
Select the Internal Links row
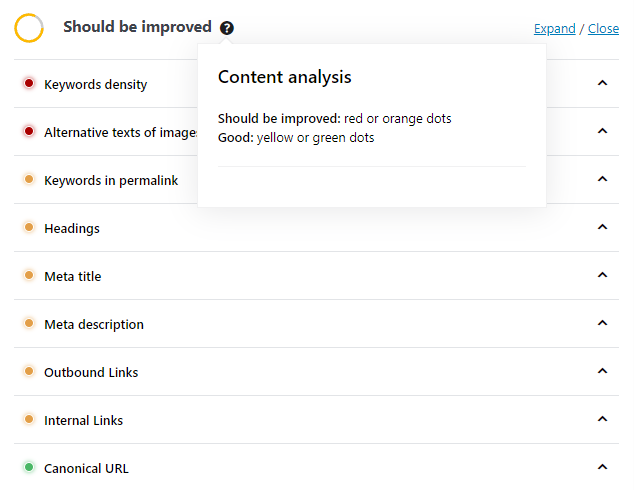(x=316, y=420)
